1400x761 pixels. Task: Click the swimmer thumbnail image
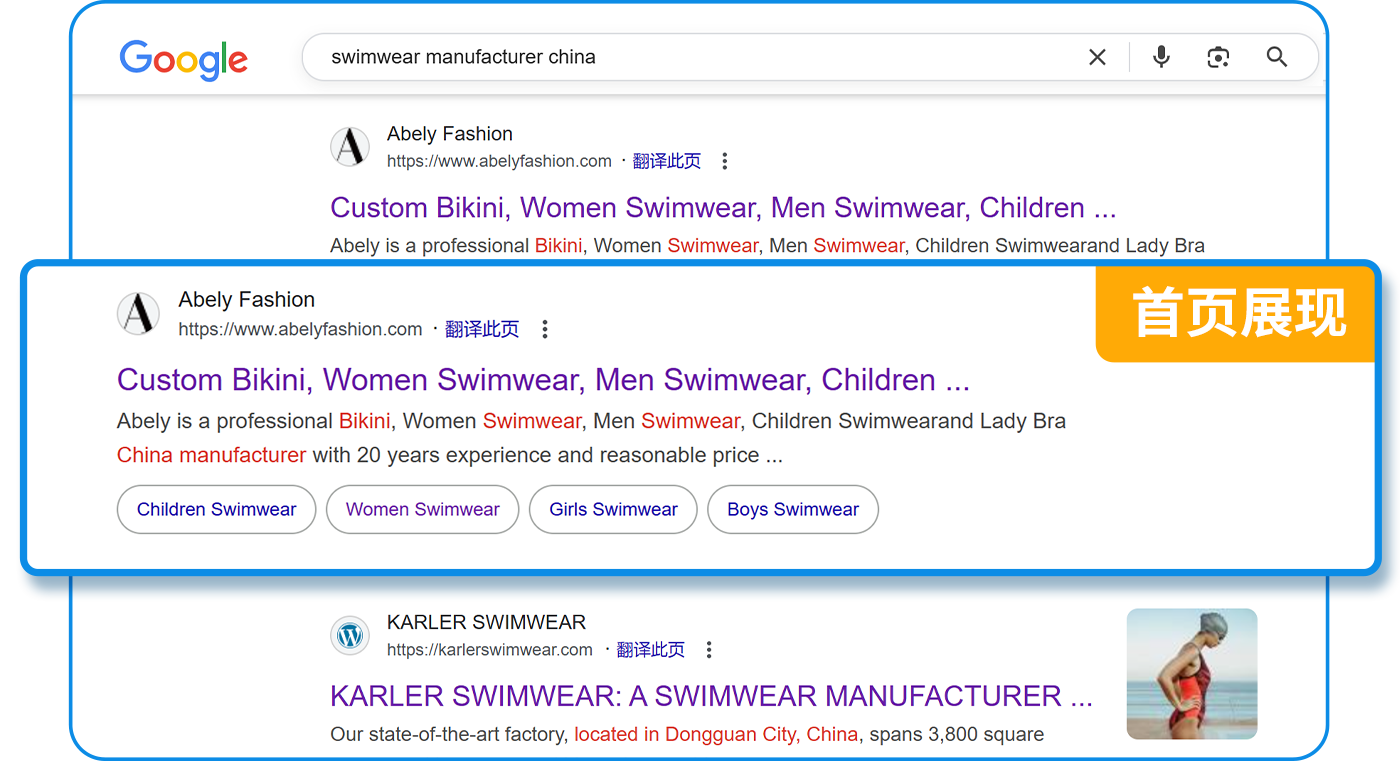tap(1191, 674)
